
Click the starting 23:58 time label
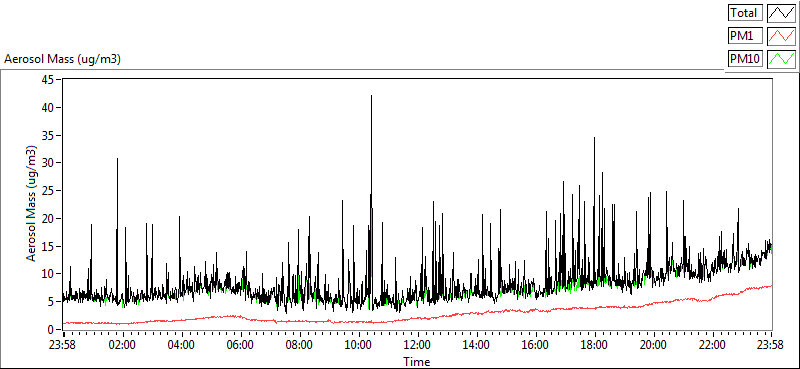tap(63, 344)
